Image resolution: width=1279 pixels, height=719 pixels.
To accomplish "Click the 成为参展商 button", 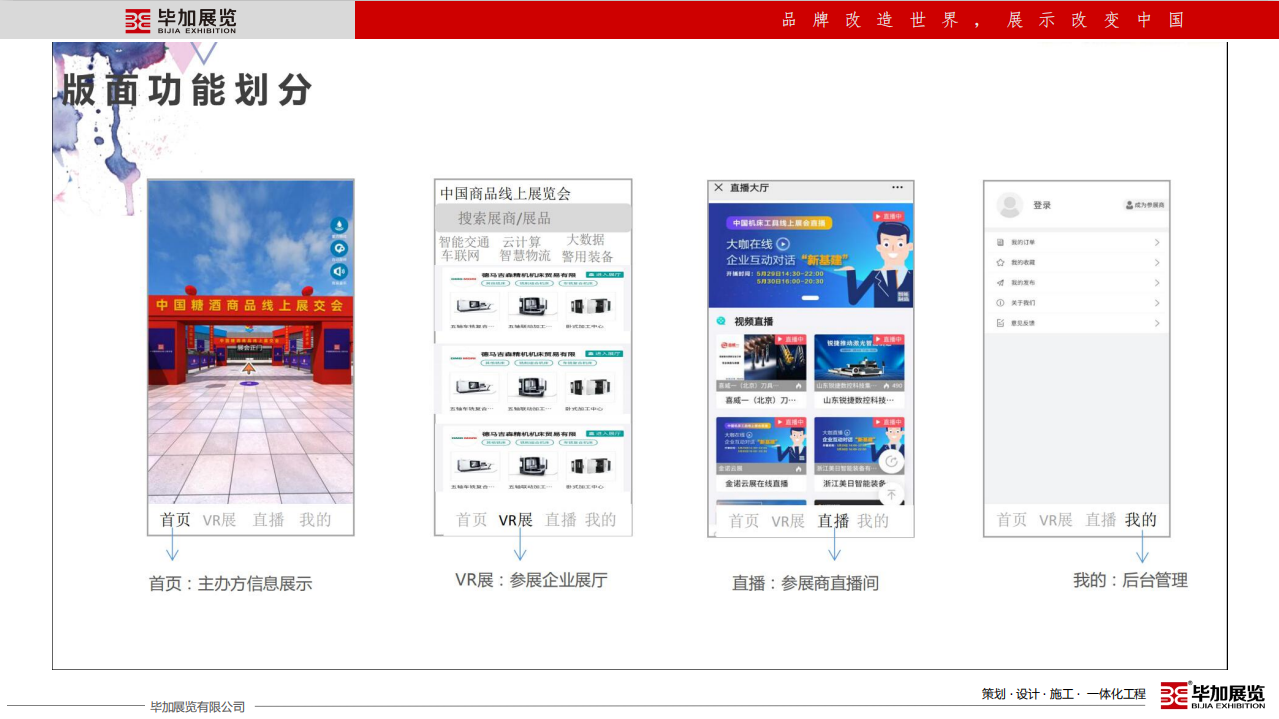I will point(1145,205).
